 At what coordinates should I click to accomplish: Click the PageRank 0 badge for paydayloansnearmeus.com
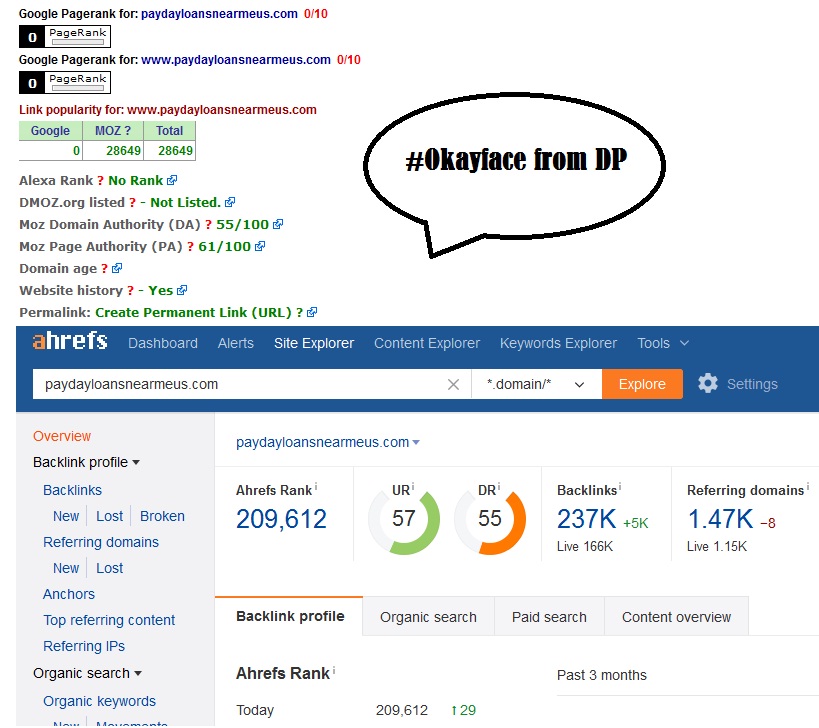pyautogui.click(x=65, y=37)
